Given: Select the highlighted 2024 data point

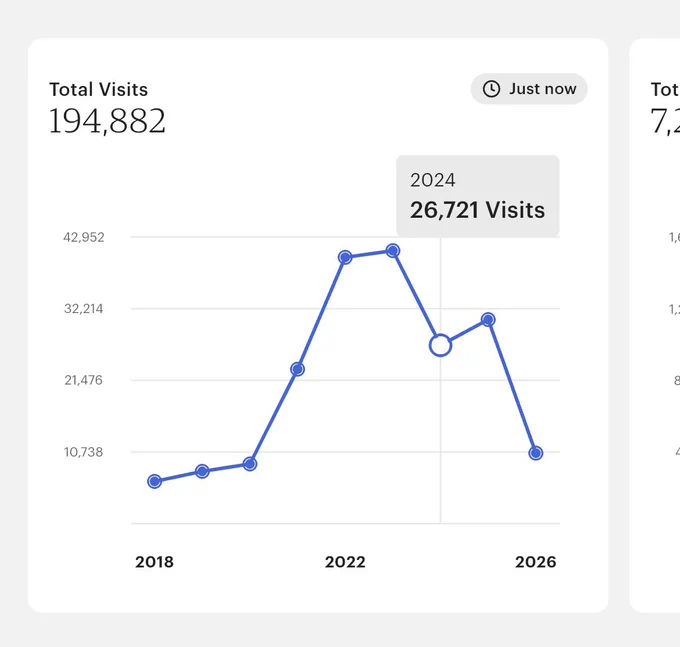Looking at the screenshot, I should (x=440, y=345).
